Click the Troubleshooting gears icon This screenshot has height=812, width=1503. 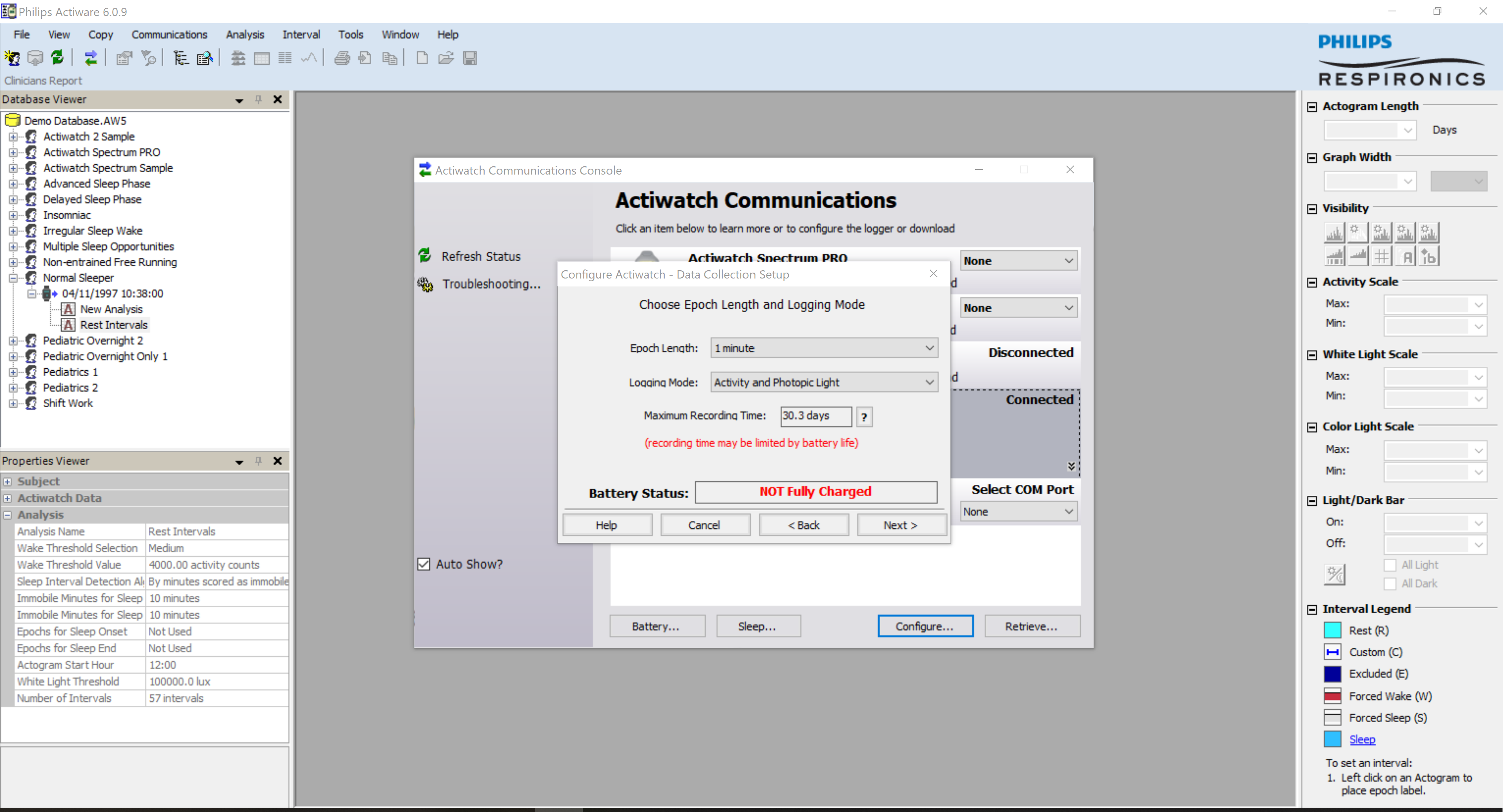425,284
